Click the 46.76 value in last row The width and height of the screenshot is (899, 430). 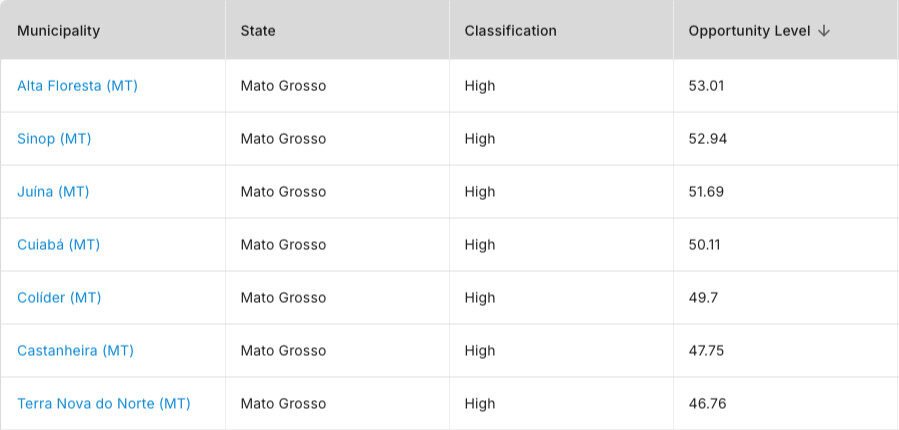tap(707, 404)
